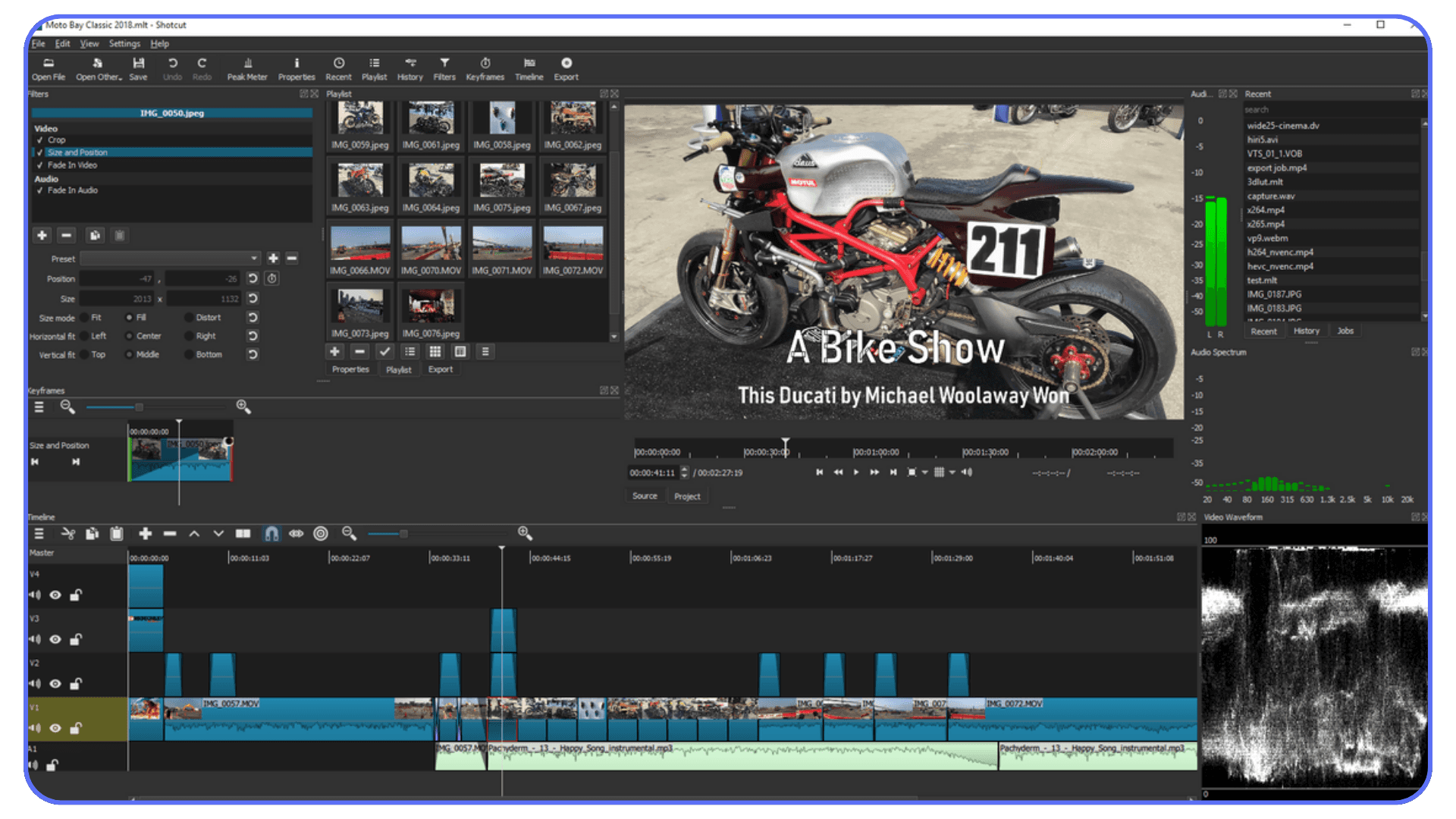Click the Redo toolbar icon
The height and width of the screenshot is (819, 1456).
(202, 68)
